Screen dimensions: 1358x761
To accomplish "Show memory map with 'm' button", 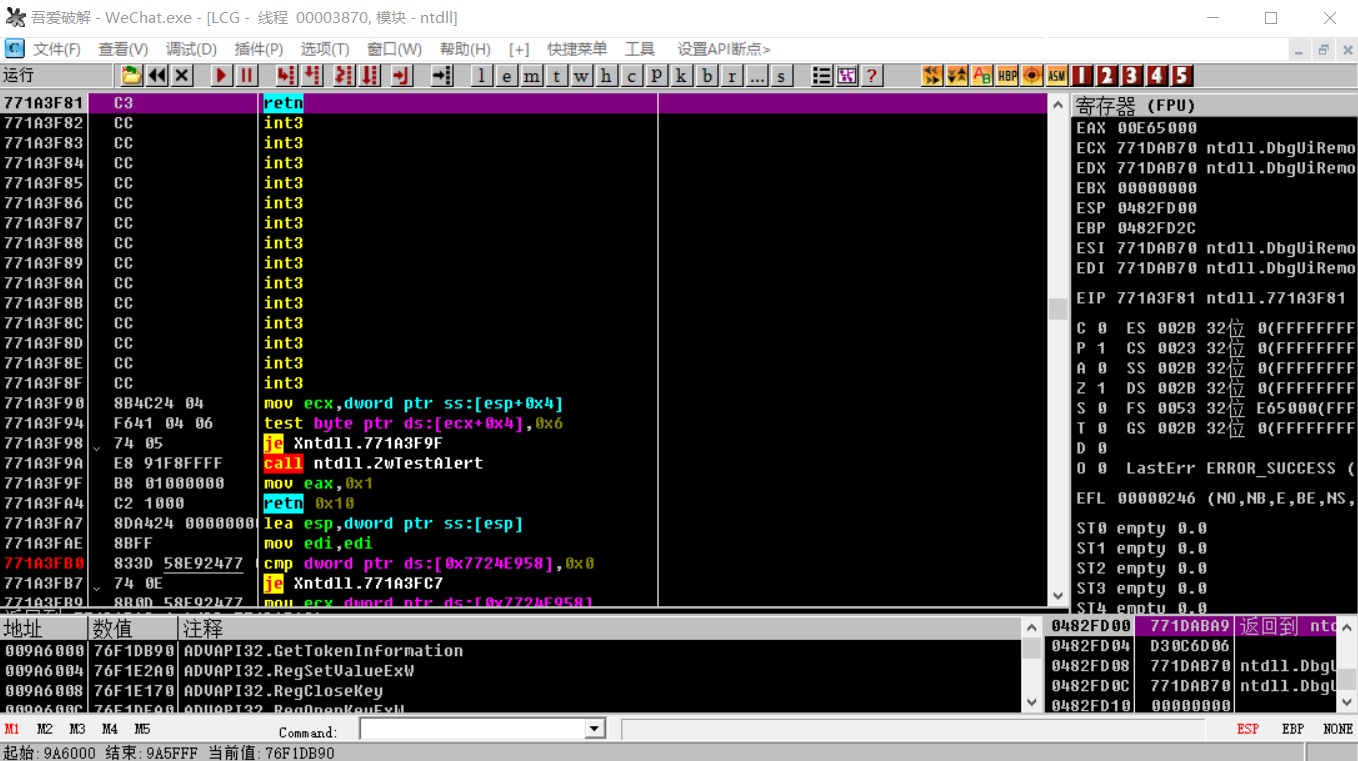I will coord(532,76).
